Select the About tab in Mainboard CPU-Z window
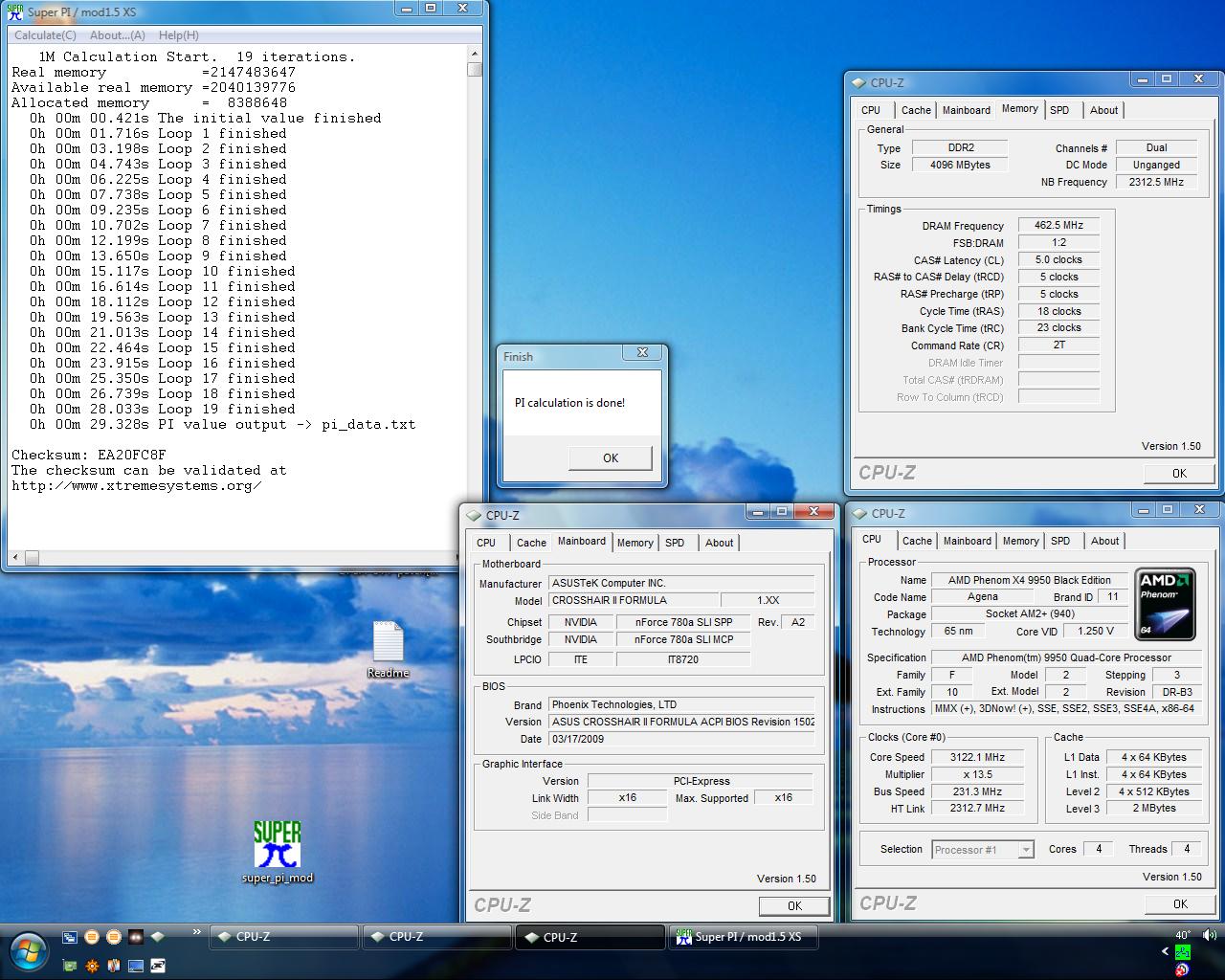The image size is (1225, 980). tap(719, 543)
